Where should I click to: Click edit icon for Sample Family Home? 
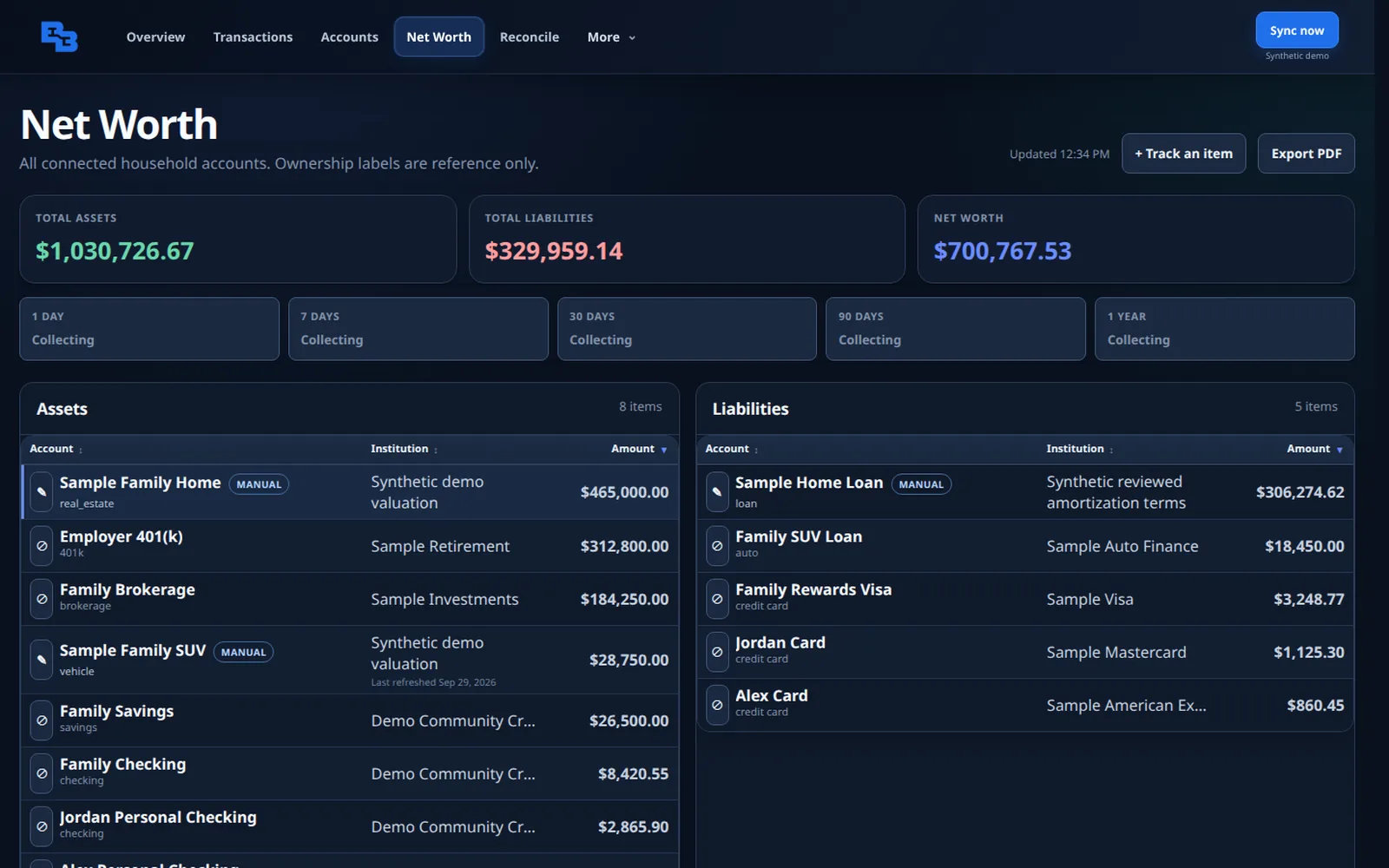click(x=41, y=492)
